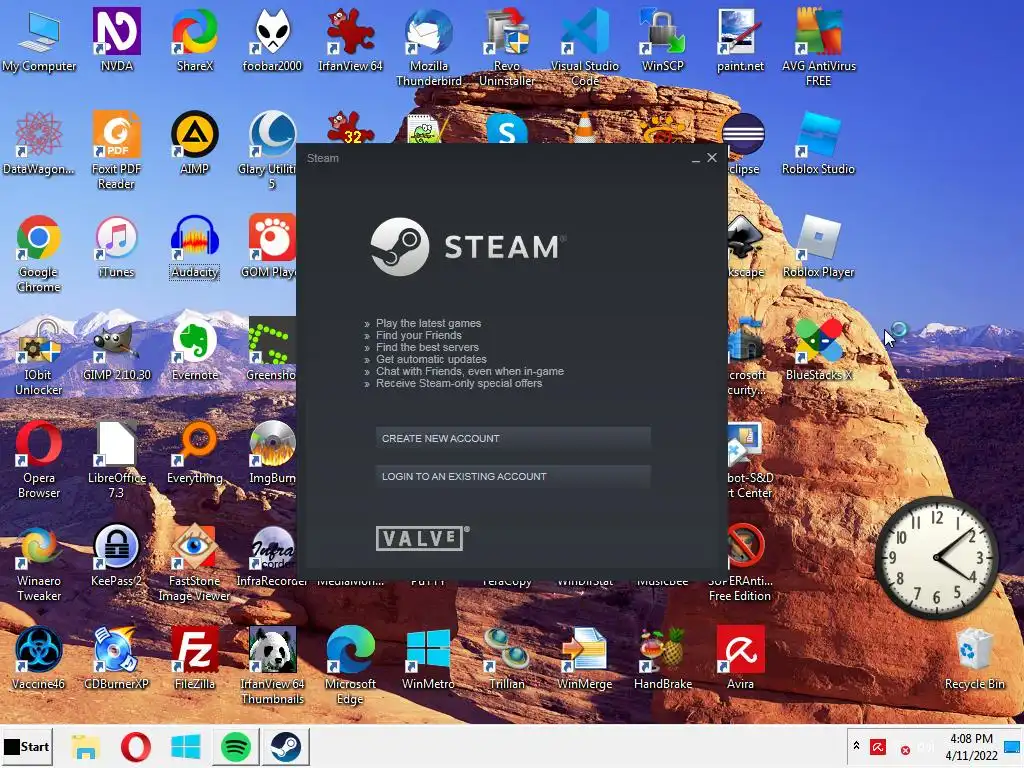The width and height of the screenshot is (1024, 768).
Task: Select the Evernote desktop icon
Action: [x=195, y=351]
